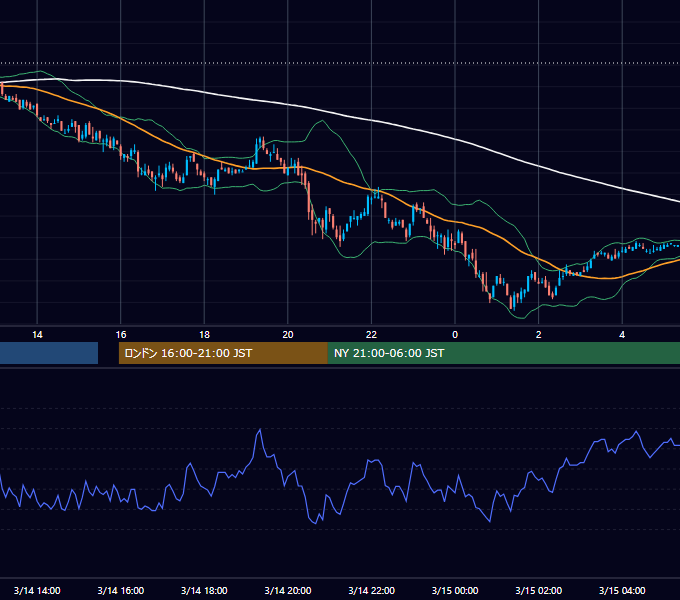Click the 3/14 22:00 indicator axis label

(371, 590)
